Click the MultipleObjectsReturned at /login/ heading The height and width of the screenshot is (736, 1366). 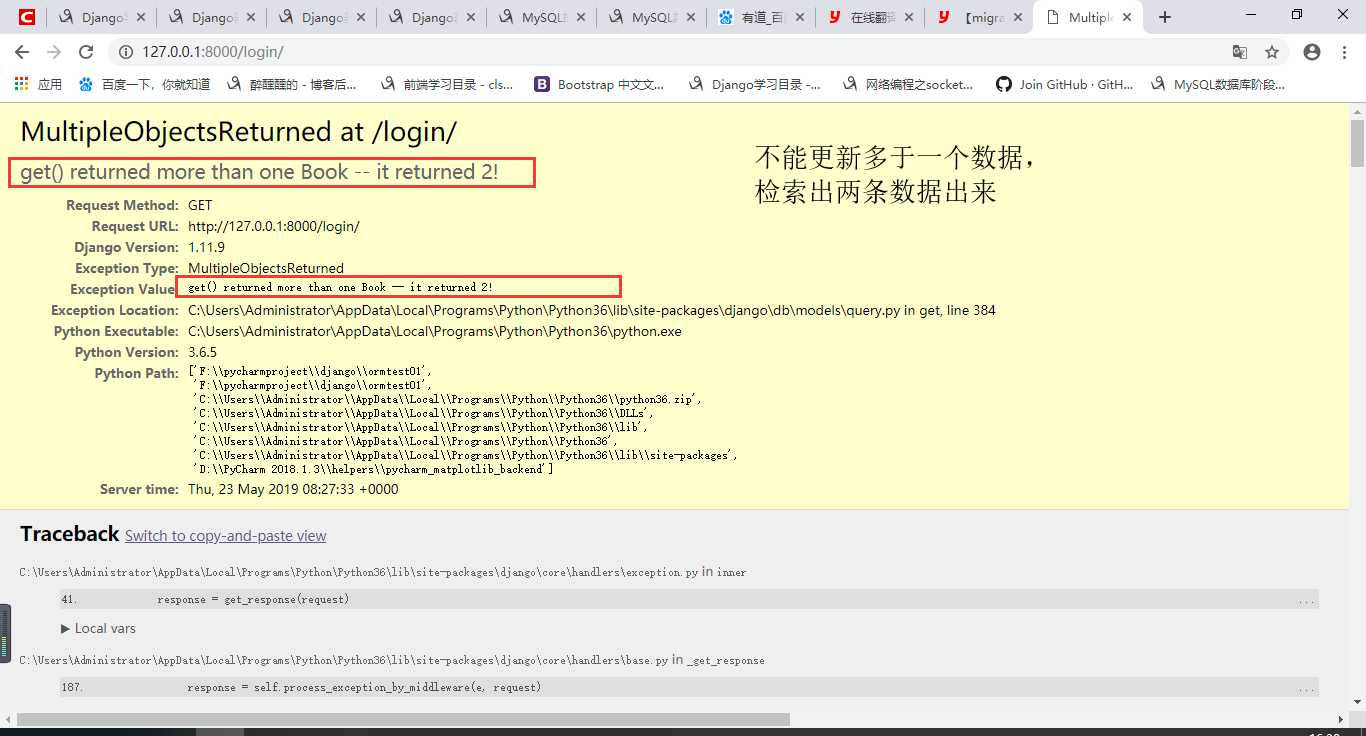click(x=238, y=132)
